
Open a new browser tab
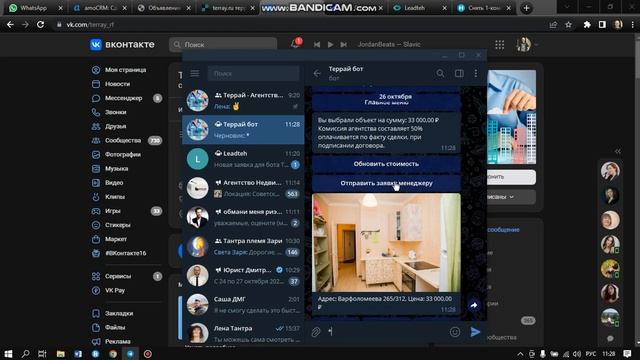click(x=527, y=8)
